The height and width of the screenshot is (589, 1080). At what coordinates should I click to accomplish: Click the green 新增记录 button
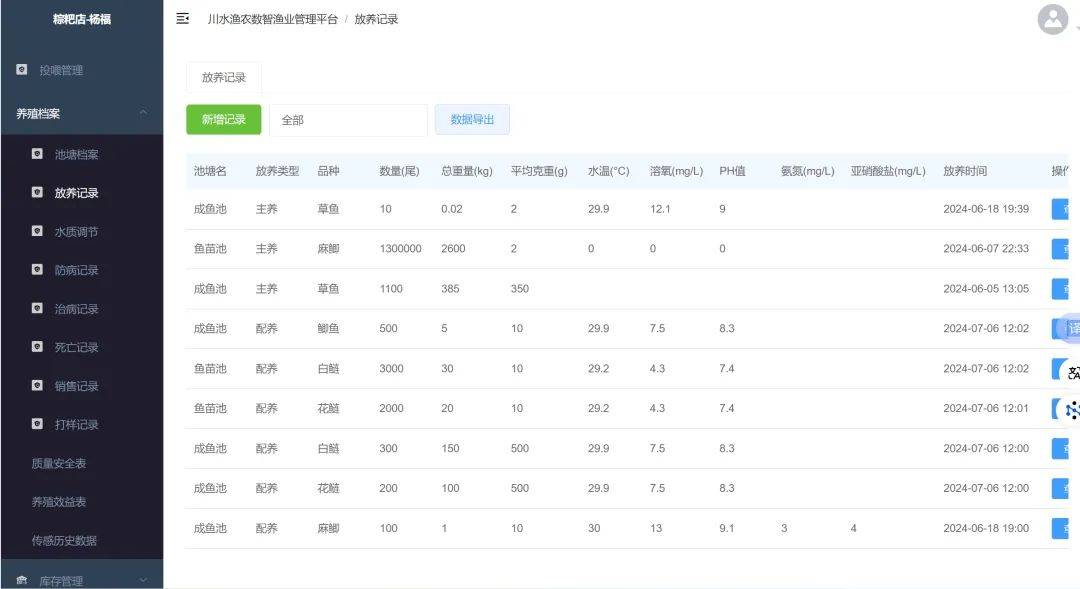tap(223, 120)
